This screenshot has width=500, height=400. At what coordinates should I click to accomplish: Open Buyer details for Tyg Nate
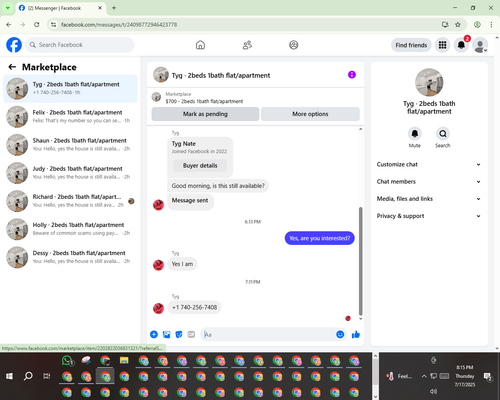tap(200, 166)
